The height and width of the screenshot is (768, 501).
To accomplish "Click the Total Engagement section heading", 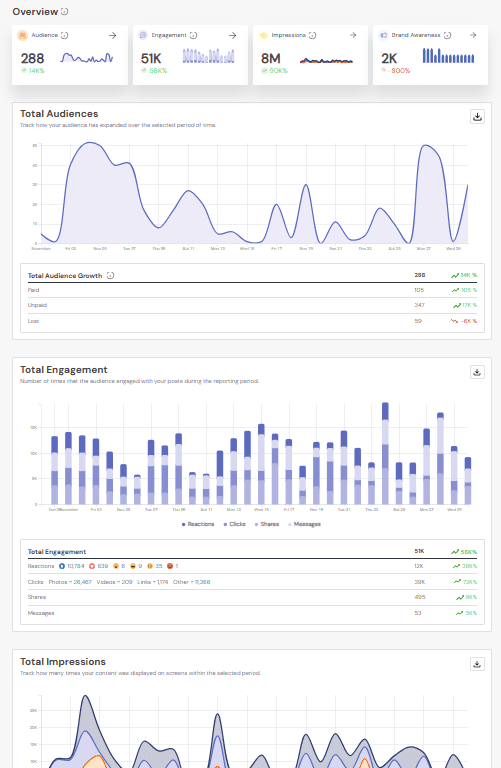I will tap(64, 370).
